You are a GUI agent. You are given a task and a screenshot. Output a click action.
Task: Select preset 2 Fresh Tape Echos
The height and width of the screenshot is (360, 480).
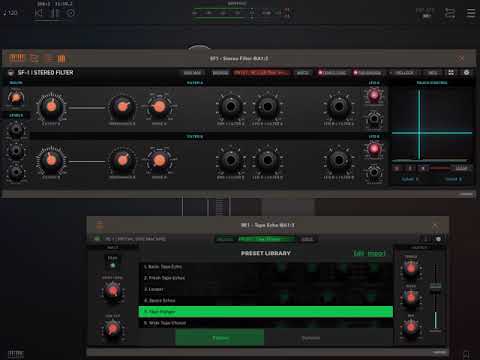266,278
